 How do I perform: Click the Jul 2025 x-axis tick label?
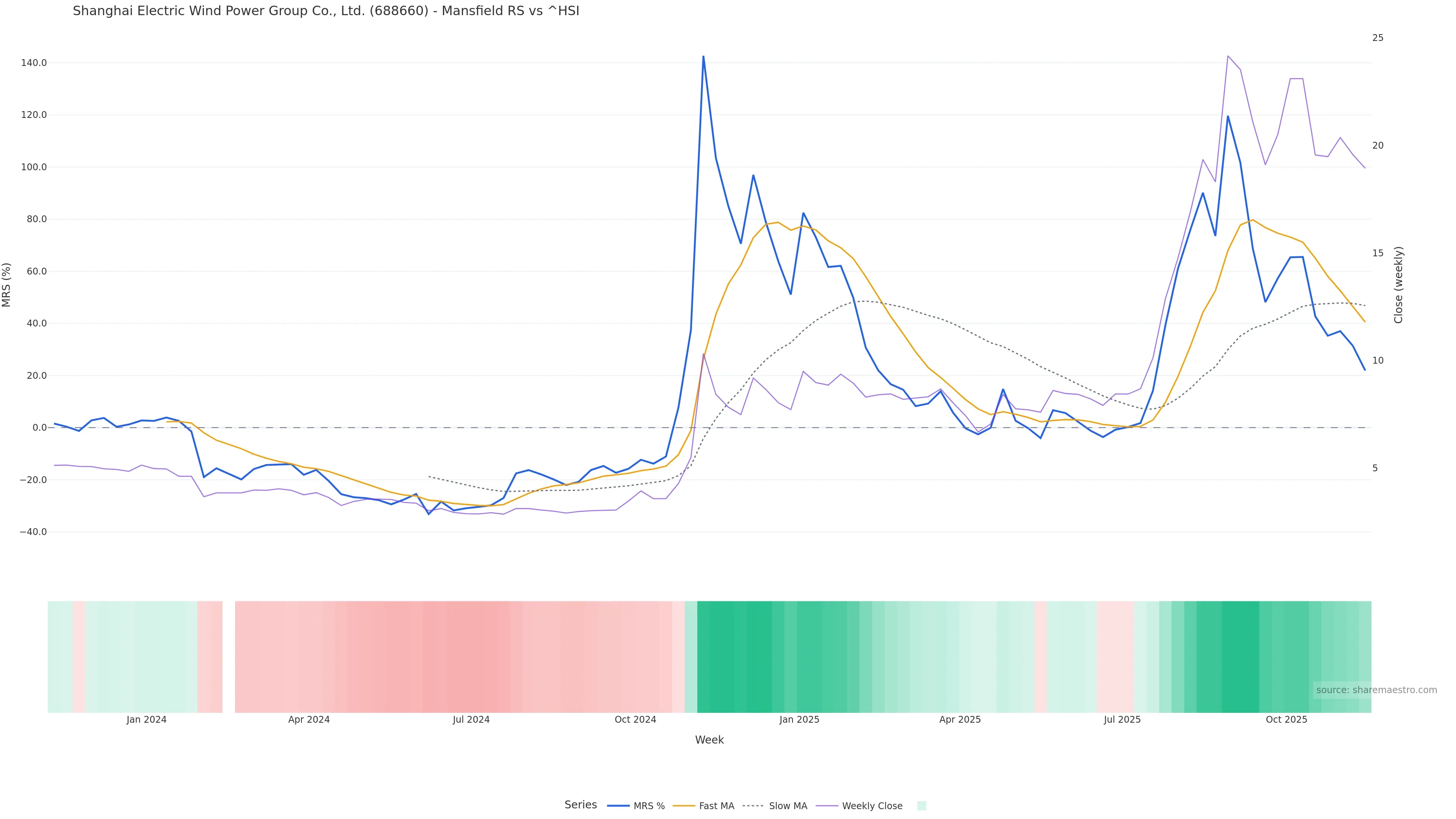point(1122,720)
